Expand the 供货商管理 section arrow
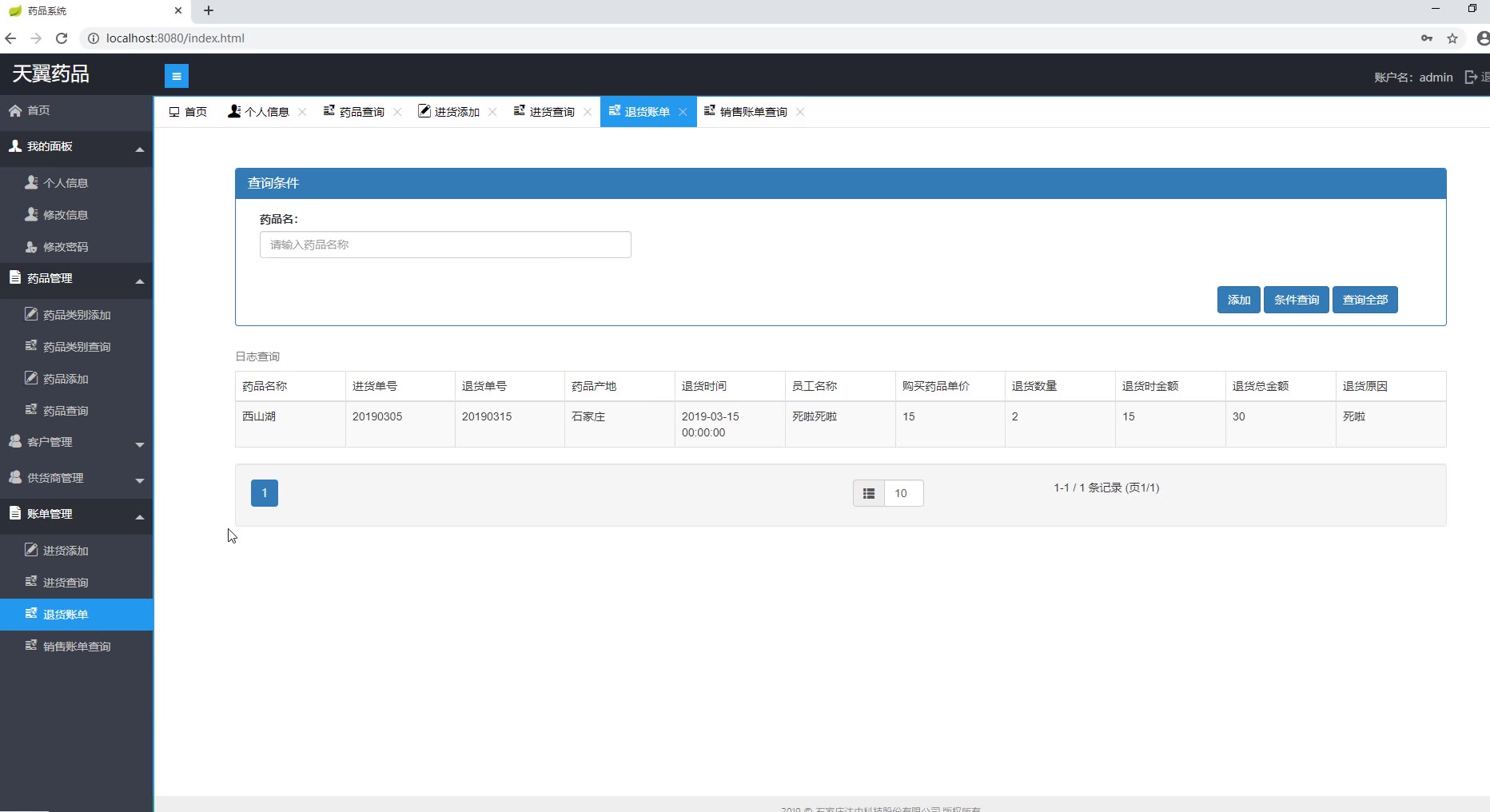This screenshot has width=1490, height=812. pyautogui.click(x=140, y=480)
